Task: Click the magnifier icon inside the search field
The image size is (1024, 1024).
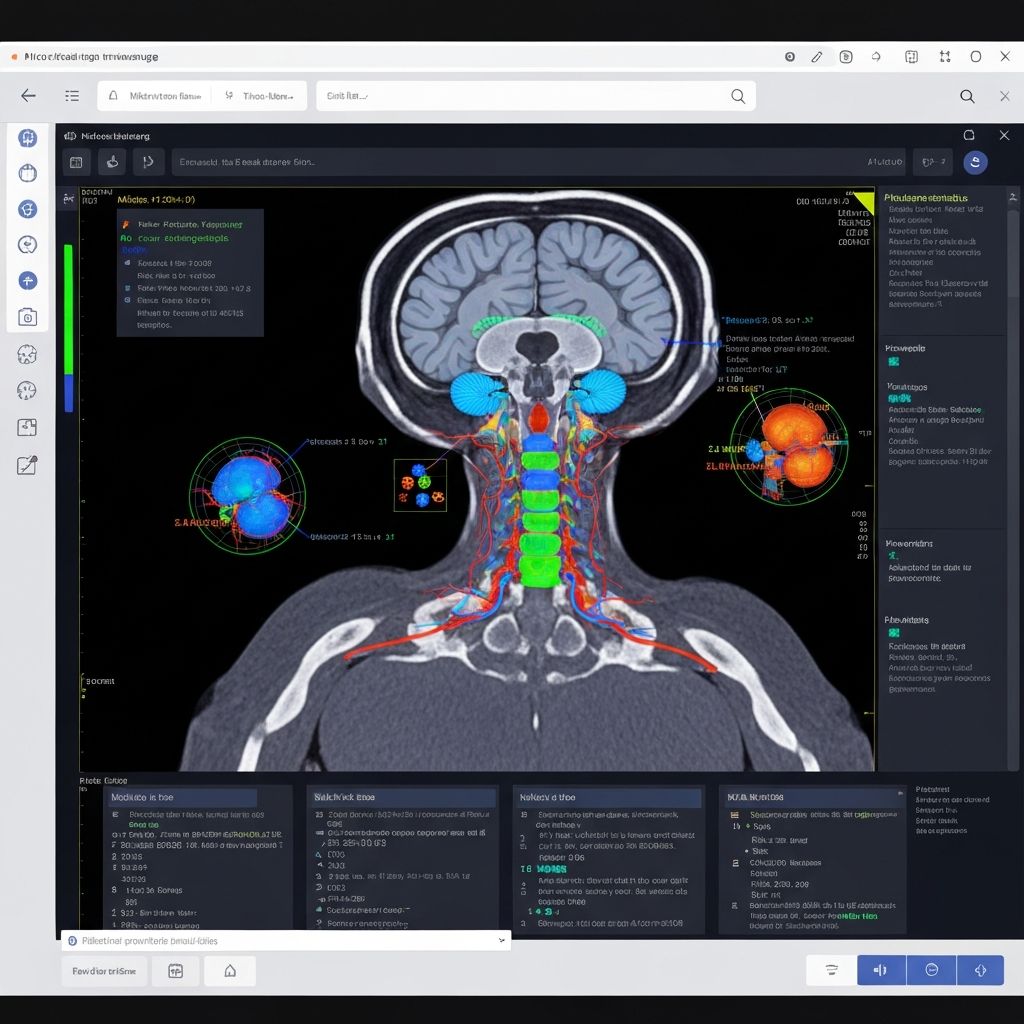Action: point(738,96)
